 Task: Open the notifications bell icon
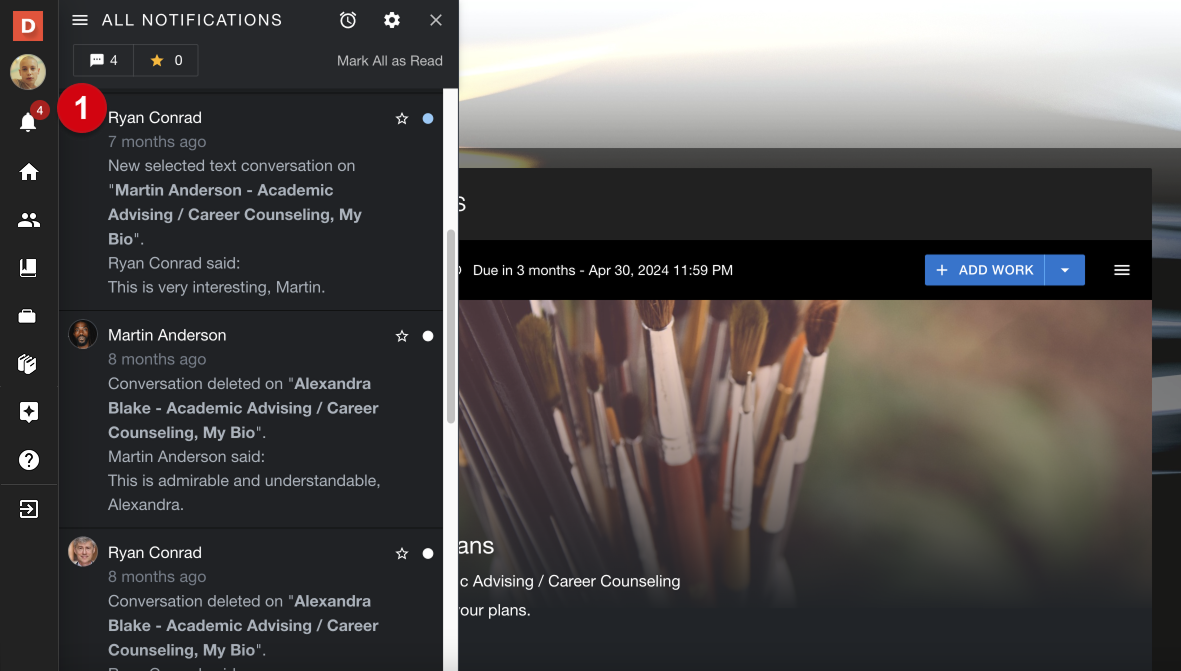tap(28, 122)
